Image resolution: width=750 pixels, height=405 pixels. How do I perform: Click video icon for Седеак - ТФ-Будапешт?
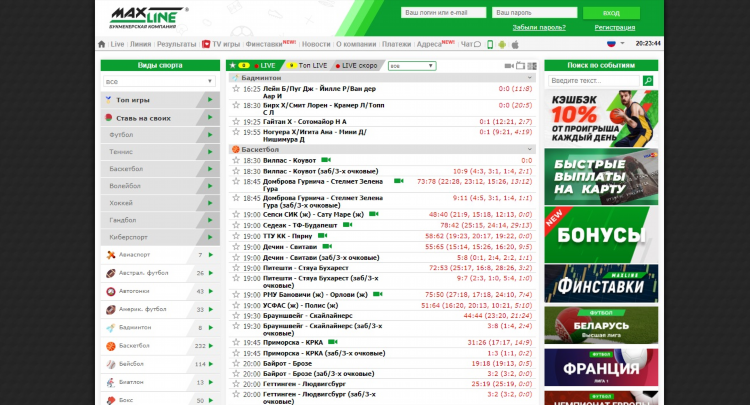click(347, 225)
